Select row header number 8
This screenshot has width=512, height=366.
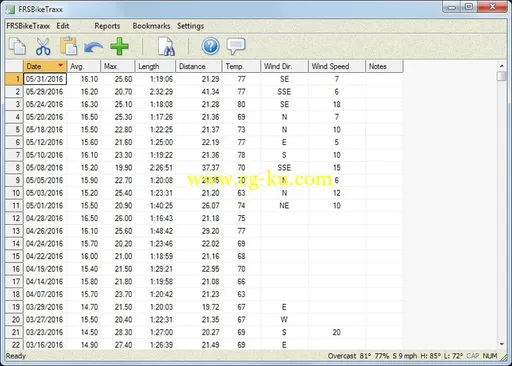[x=14, y=168]
